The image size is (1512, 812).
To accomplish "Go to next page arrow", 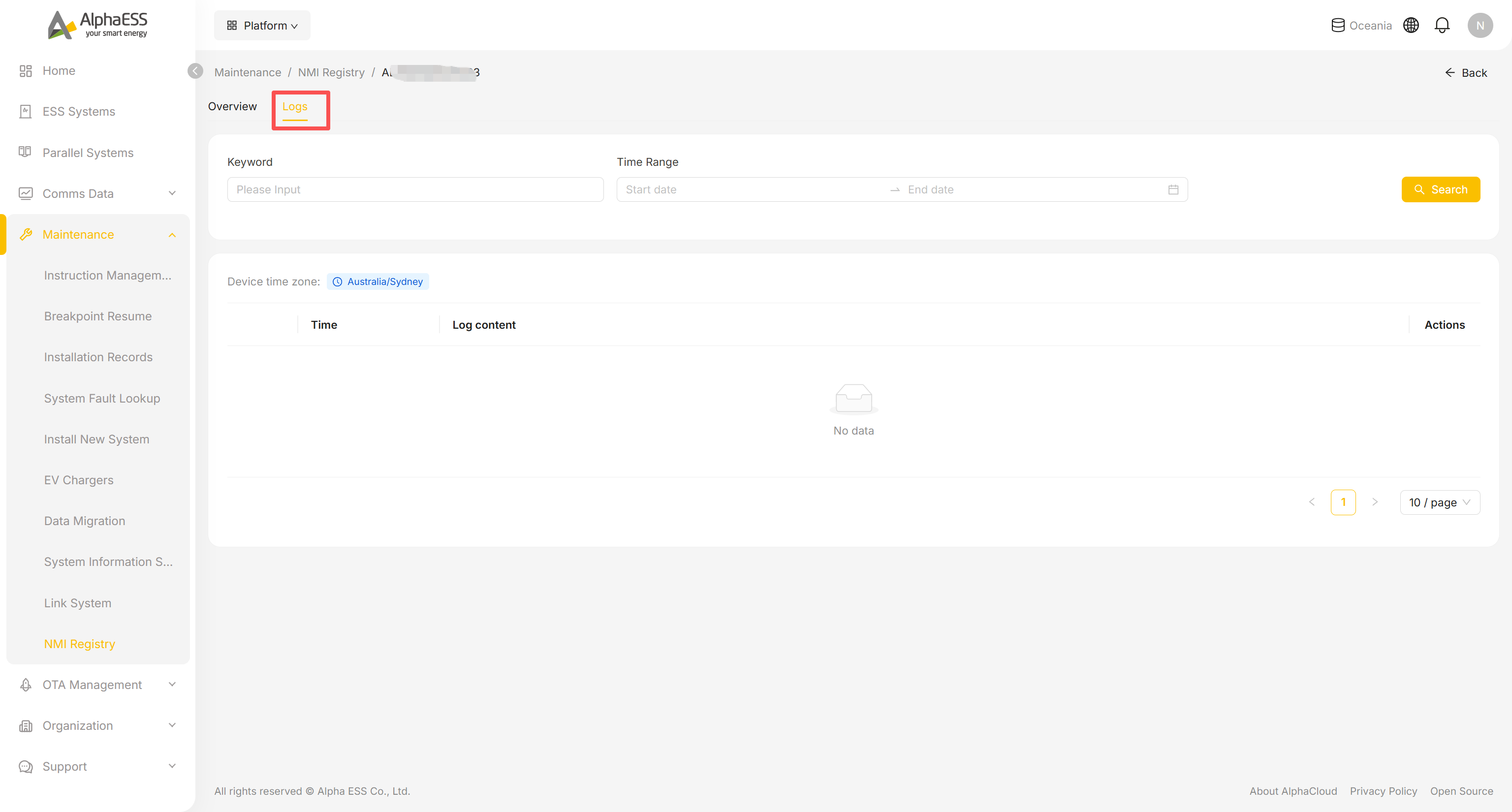I will tap(1375, 502).
